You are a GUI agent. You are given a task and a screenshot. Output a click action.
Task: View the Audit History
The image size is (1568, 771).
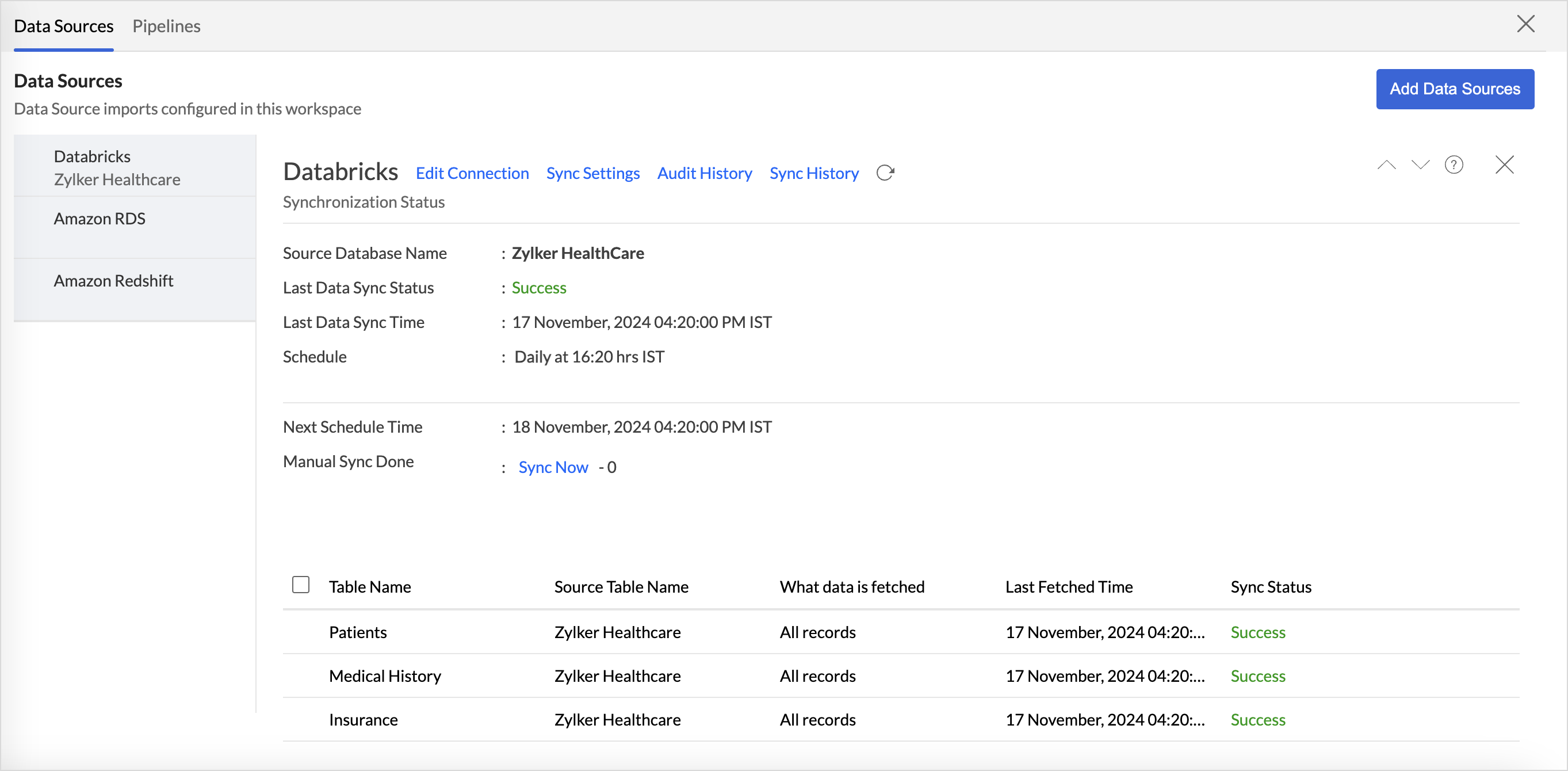[x=704, y=174]
